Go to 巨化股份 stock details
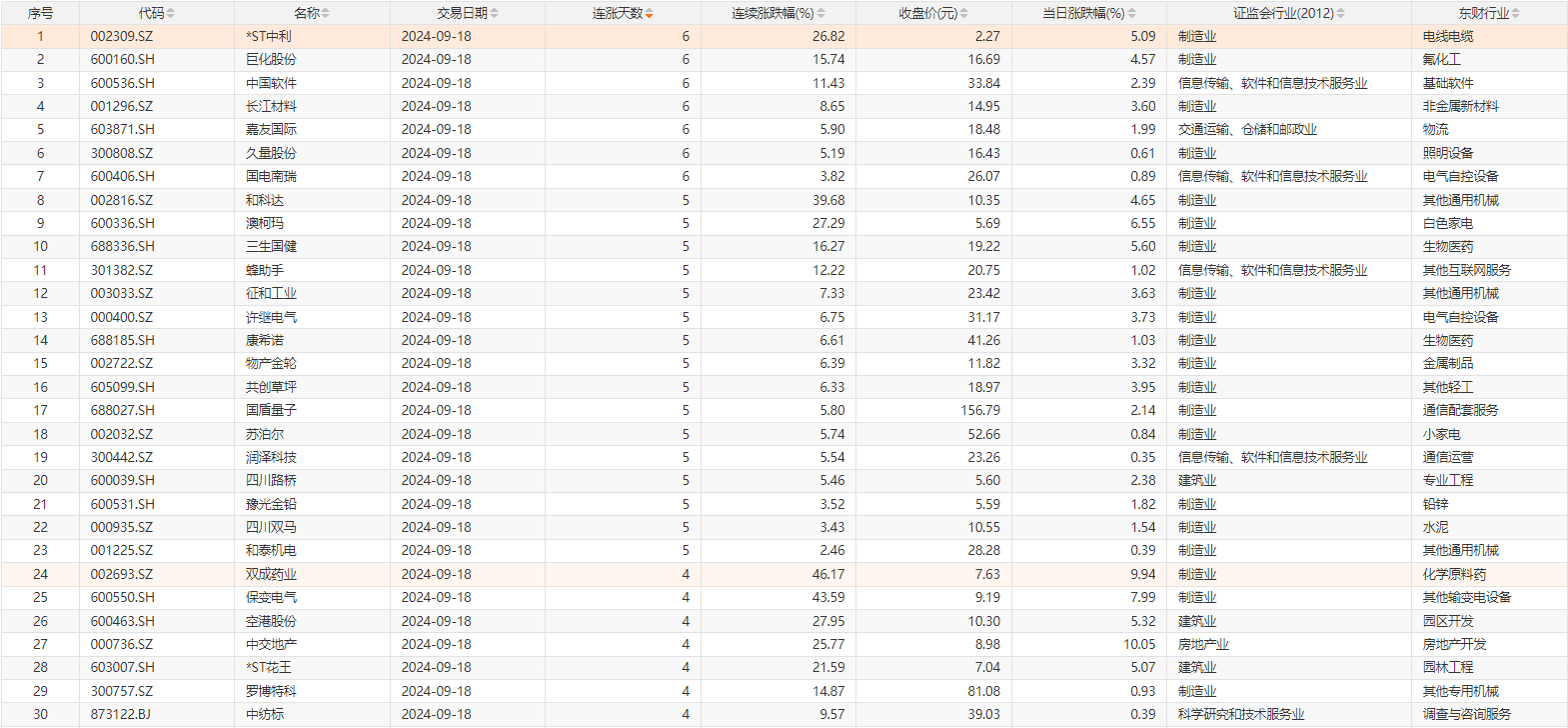The image size is (1568, 728). click(x=271, y=59)
